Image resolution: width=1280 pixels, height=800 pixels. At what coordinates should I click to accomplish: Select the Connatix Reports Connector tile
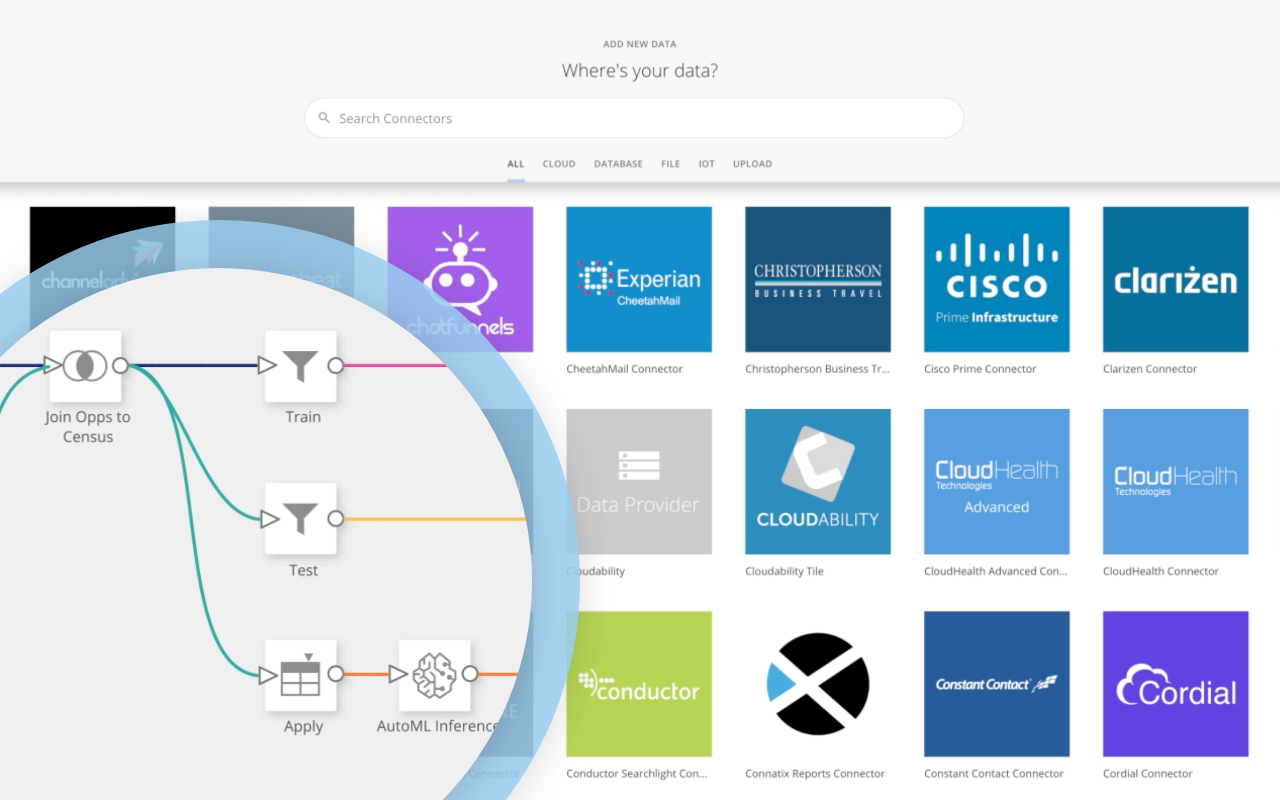click(x=818, y=684)
